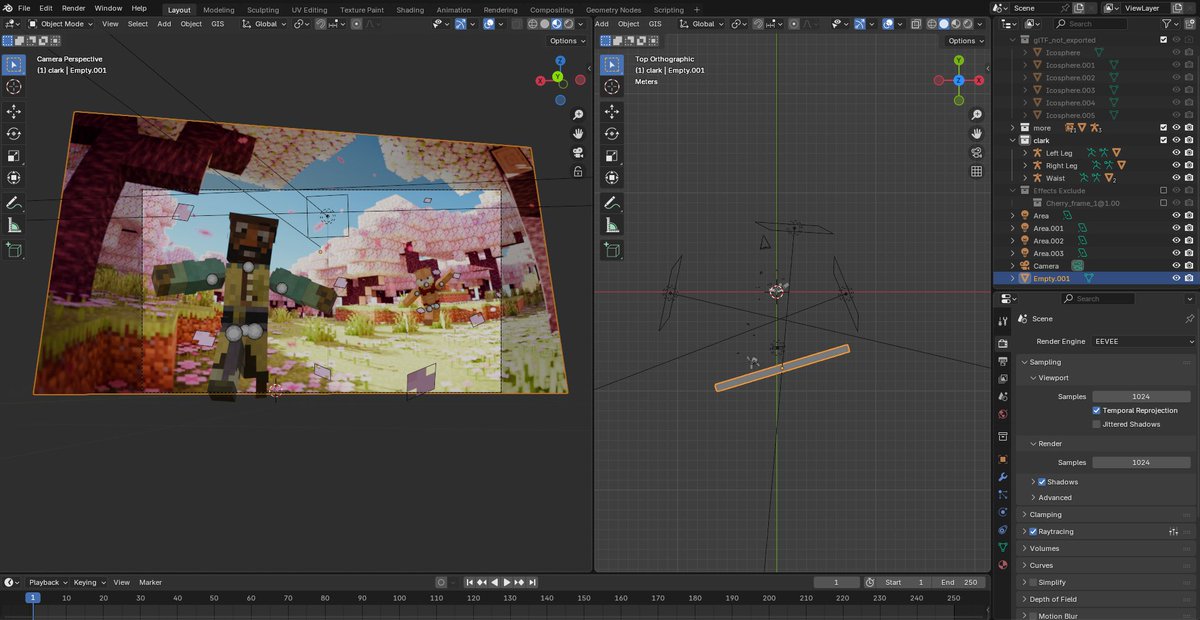Activate Scale tool in left viewport toolbar
This screenshot has width=1200, height=620.
coord(14,156)
